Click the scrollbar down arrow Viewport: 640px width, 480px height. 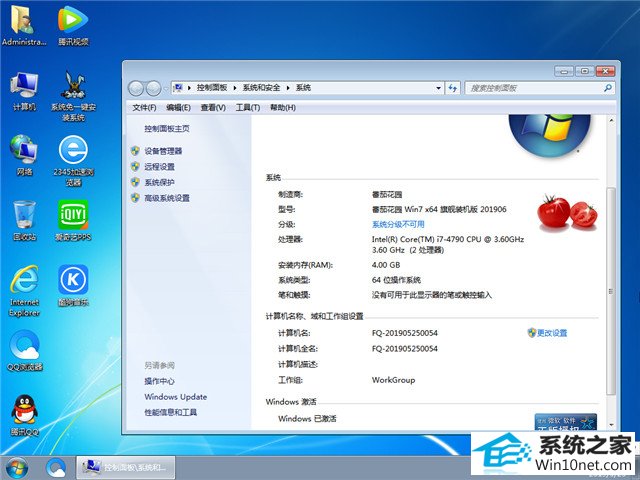pyautogui.click(x=611, y=425)
